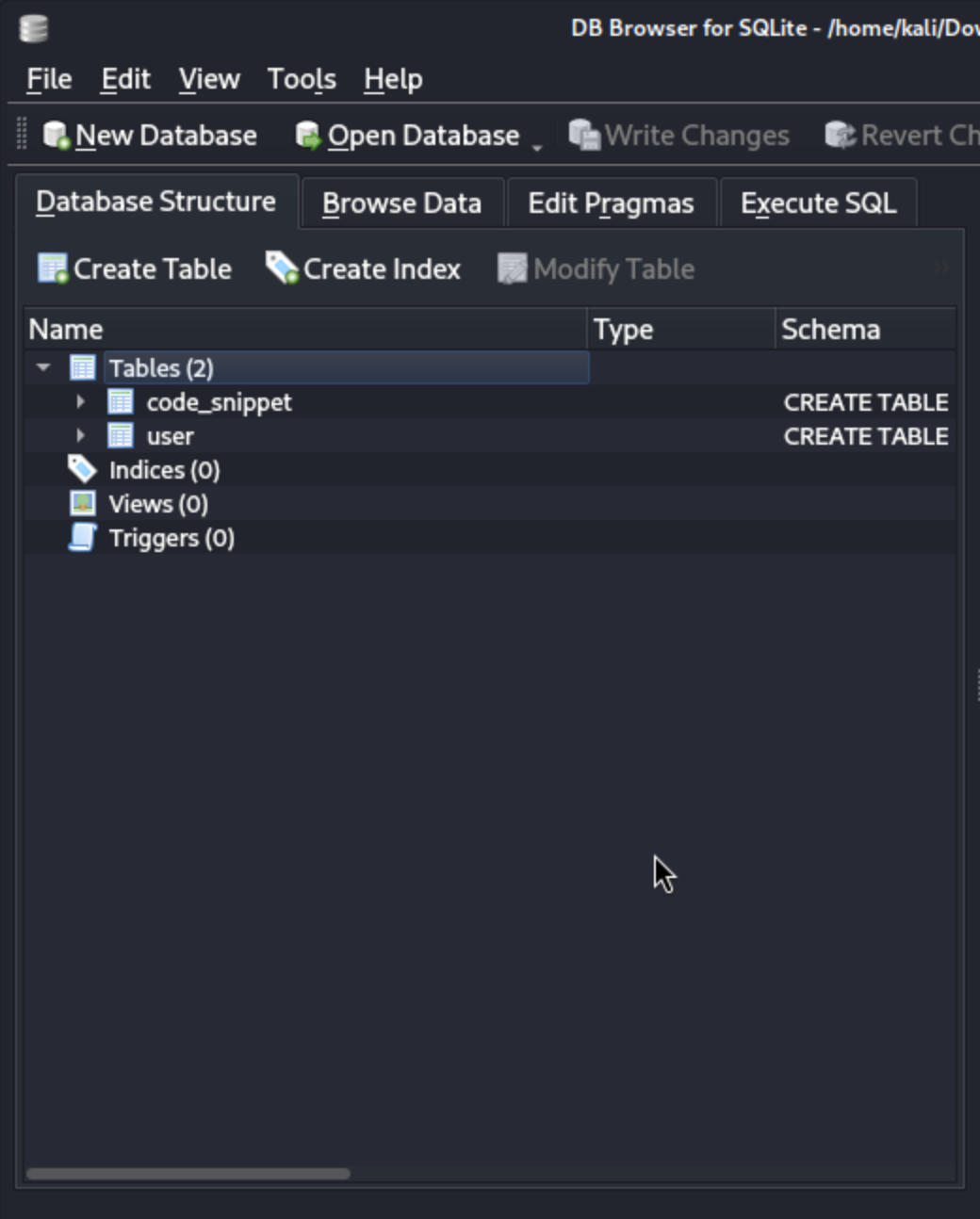Click the horizontal scrollbar at the bottom
The height and width of the screenshot is (1219, 980).
click(188, 1174)
